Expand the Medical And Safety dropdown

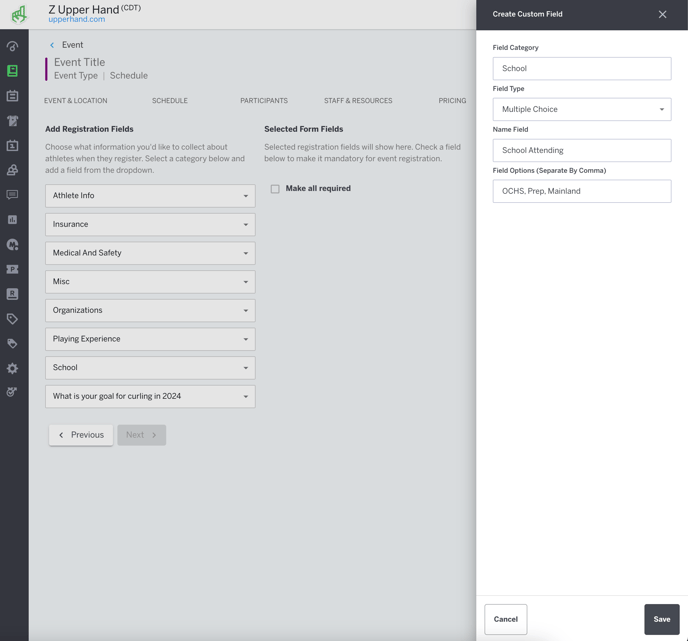pos(150,253)
